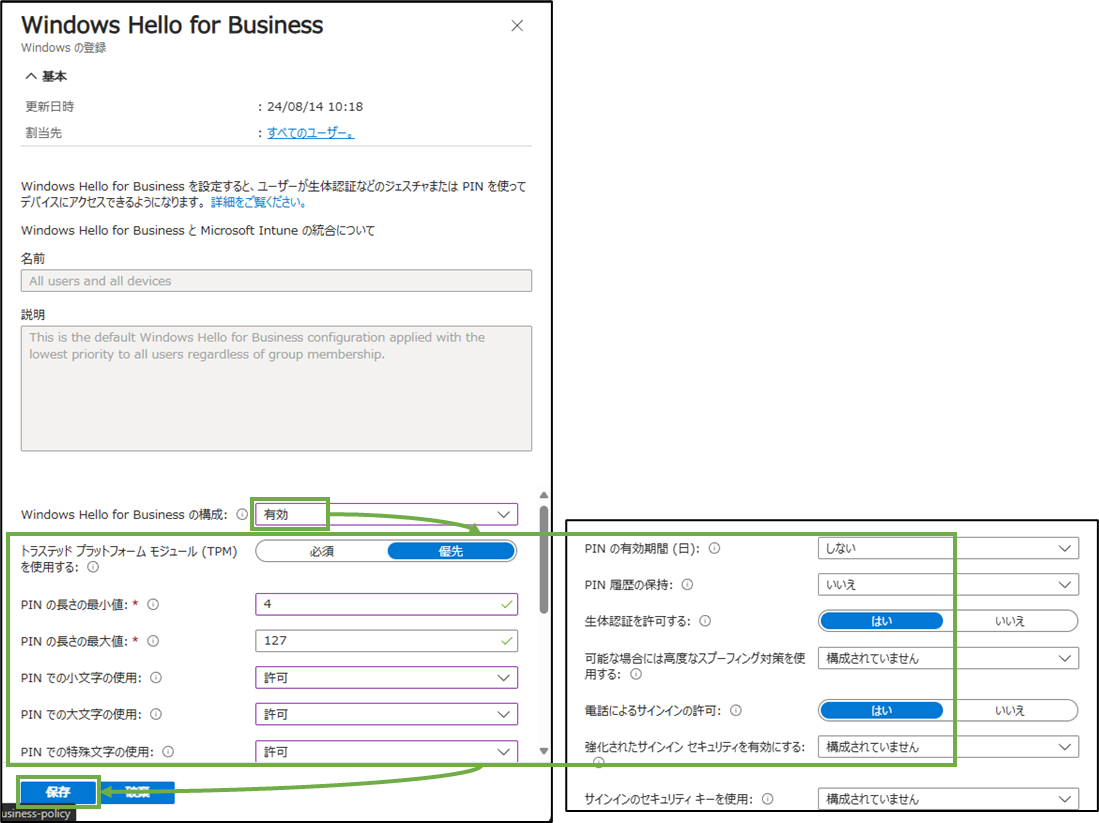Show info icon for PIN 履歴の保持
This screenshot has width=1099, height=823.
[x=688, y=585]
